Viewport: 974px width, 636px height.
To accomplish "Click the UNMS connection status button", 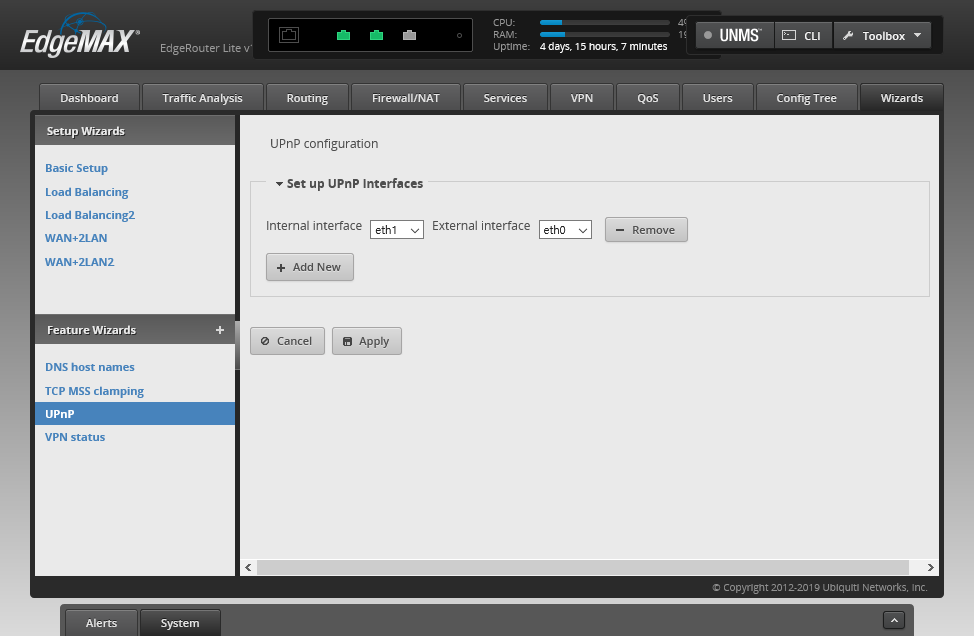I will (734, 35).
